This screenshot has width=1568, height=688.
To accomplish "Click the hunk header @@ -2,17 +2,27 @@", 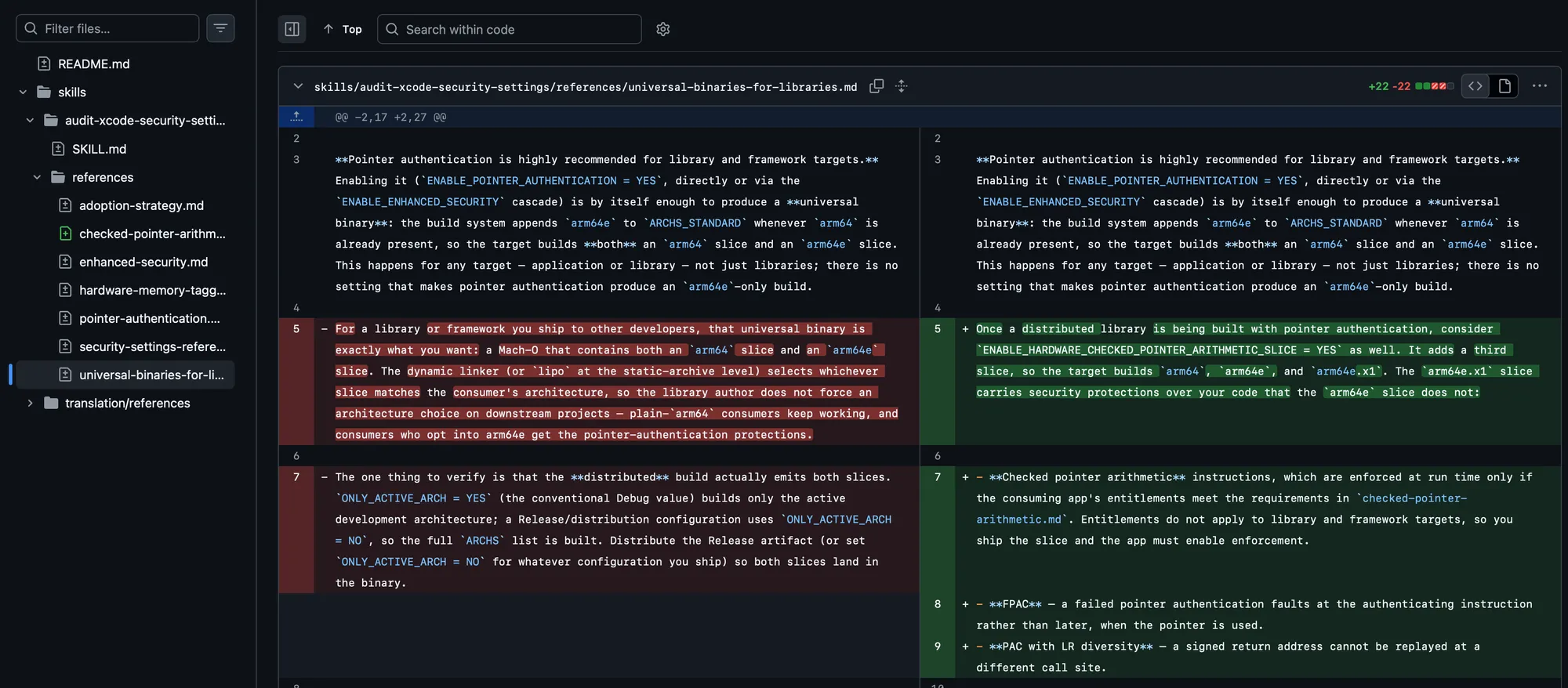I will pos(390,117).
